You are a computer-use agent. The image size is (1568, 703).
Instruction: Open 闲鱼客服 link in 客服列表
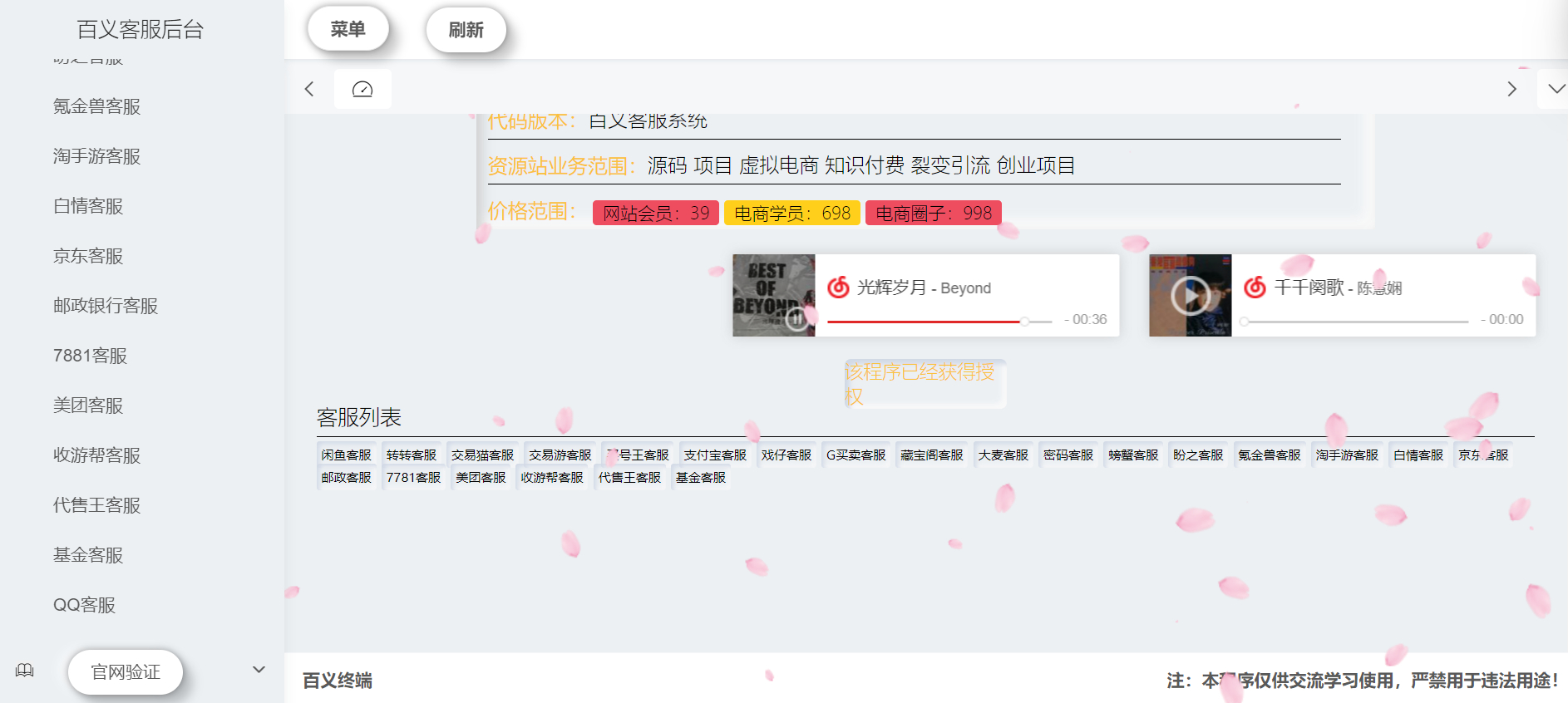(346, 455)
